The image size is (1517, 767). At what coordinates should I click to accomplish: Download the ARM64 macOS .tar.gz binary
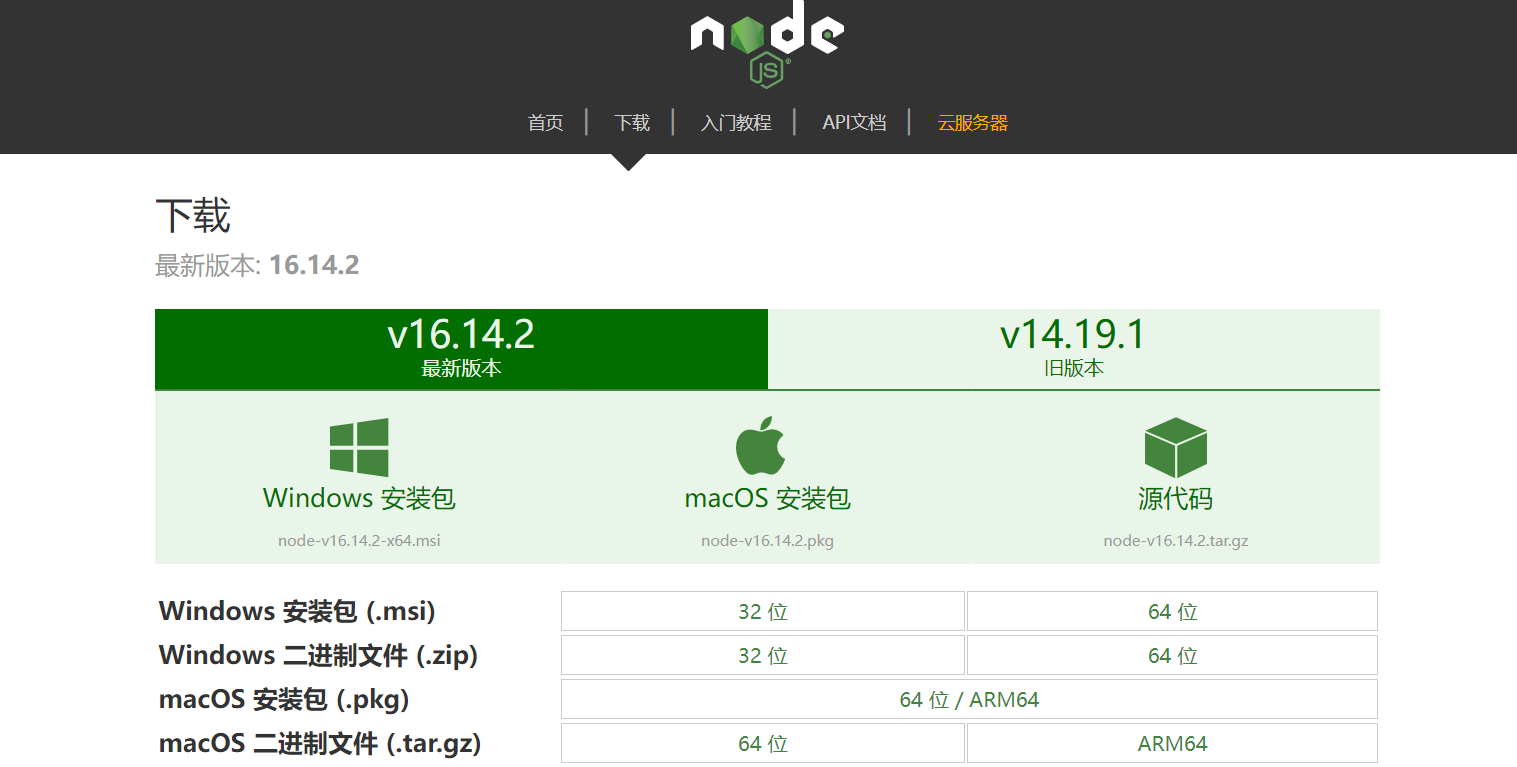coord(1172,743)
